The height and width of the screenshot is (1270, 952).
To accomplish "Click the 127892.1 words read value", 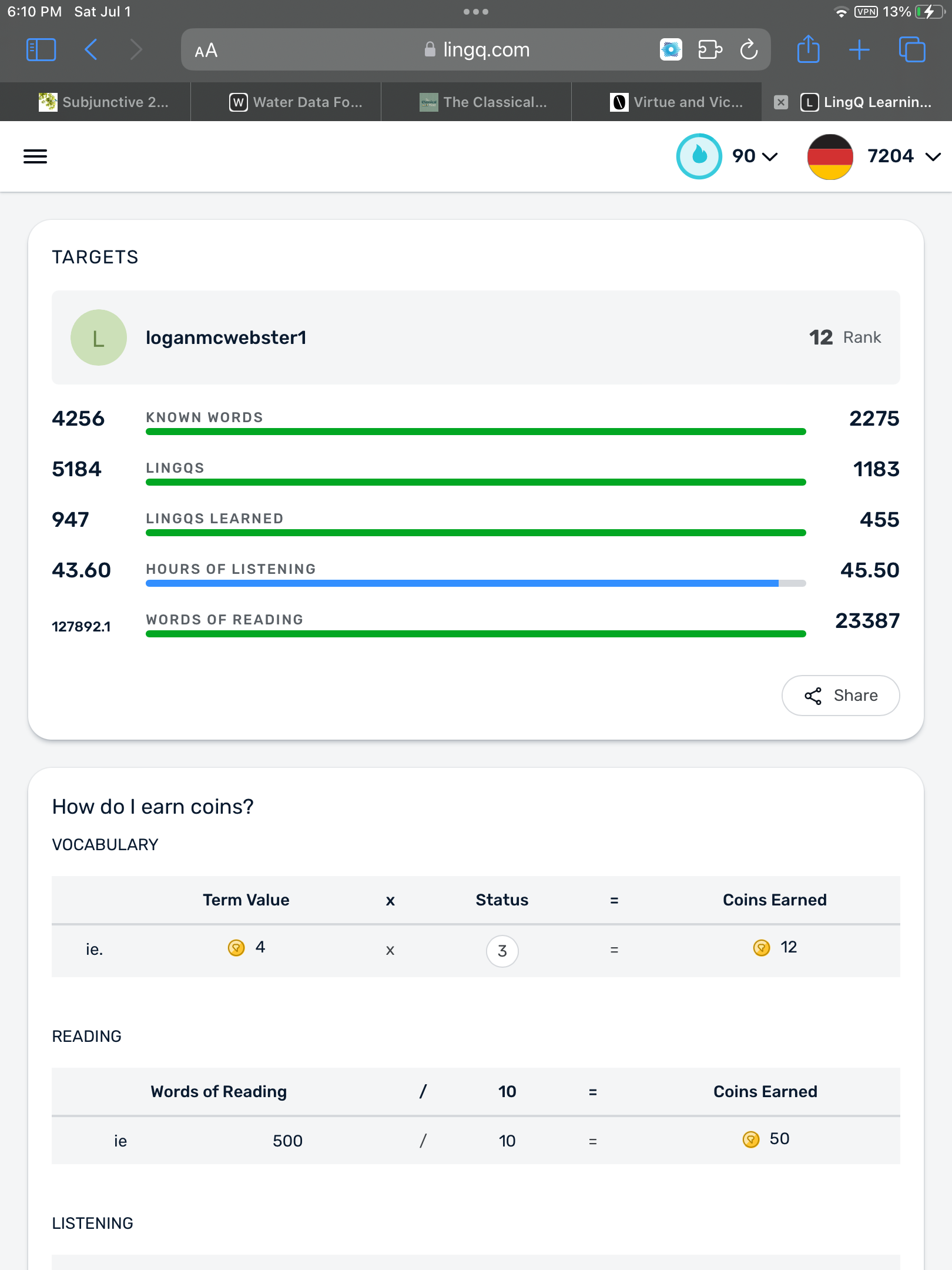I will (81, 627).
